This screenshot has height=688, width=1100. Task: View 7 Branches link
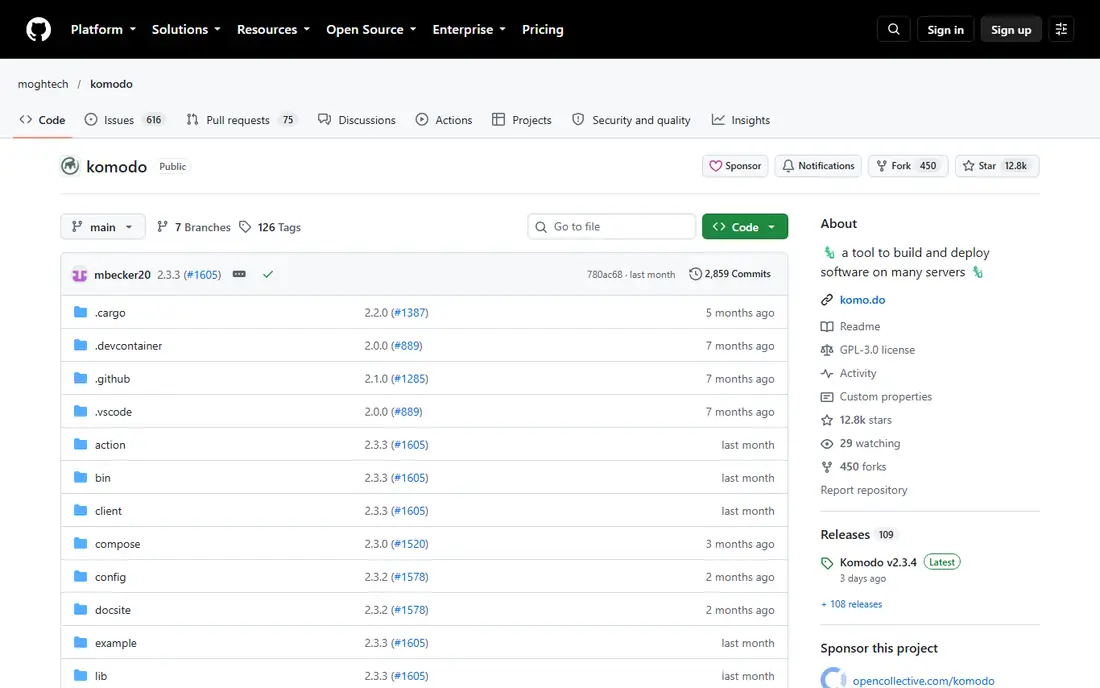point(194,227)
